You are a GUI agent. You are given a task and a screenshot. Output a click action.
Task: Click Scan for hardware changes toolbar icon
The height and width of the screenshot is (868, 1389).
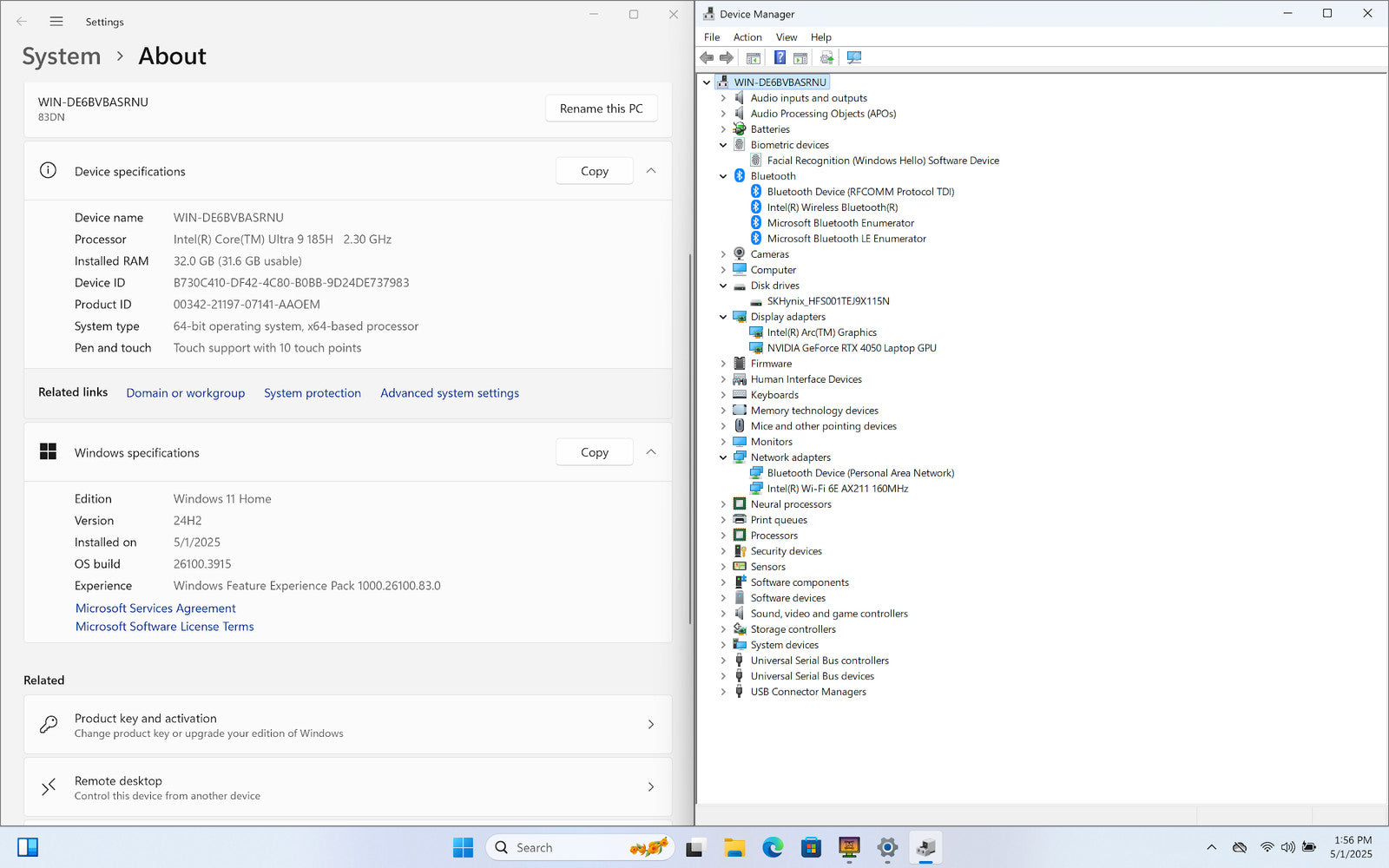point(854,58)
